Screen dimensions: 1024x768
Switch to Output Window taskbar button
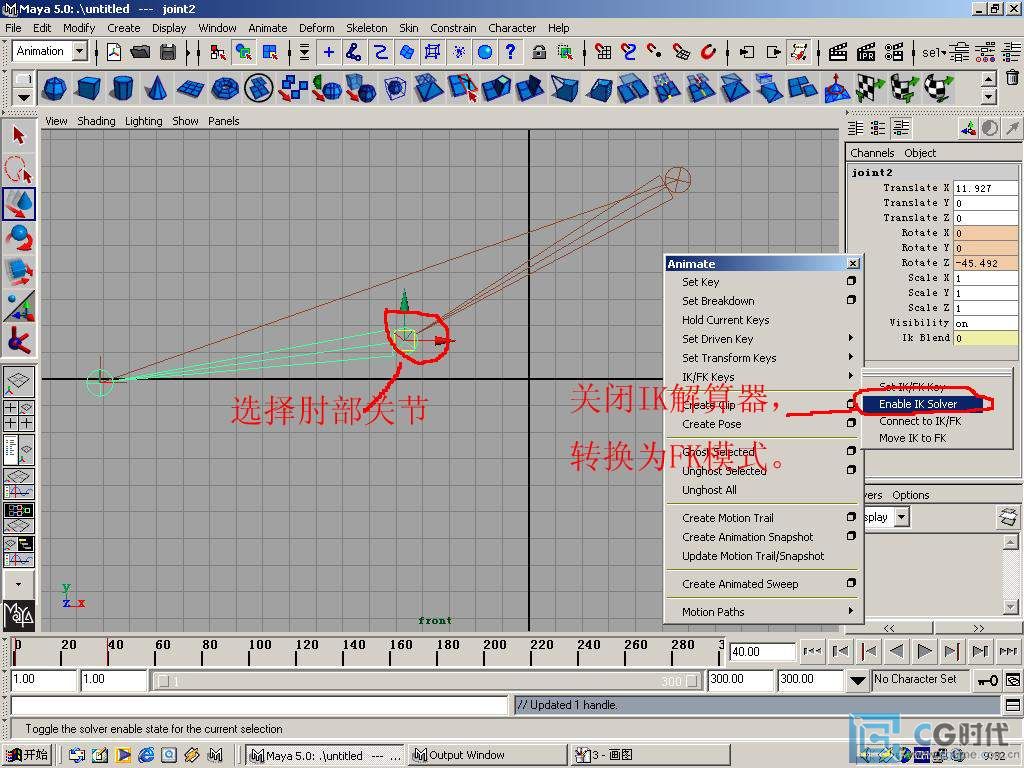point(487,755)
